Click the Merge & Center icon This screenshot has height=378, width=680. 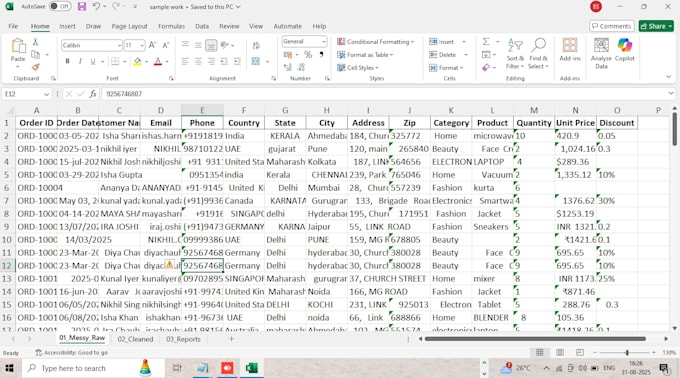point(256,61)
